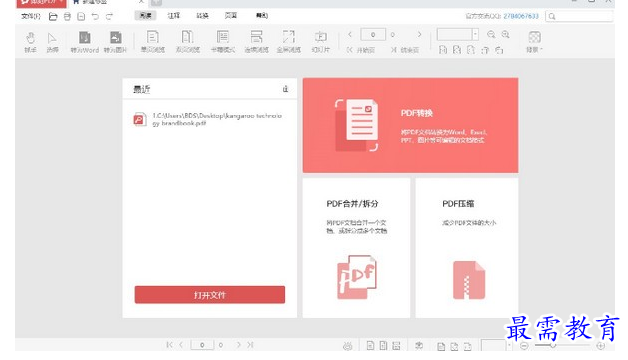Start slideshow mode
This screenshot has width=628, height=360.
(x=320, y=42)
